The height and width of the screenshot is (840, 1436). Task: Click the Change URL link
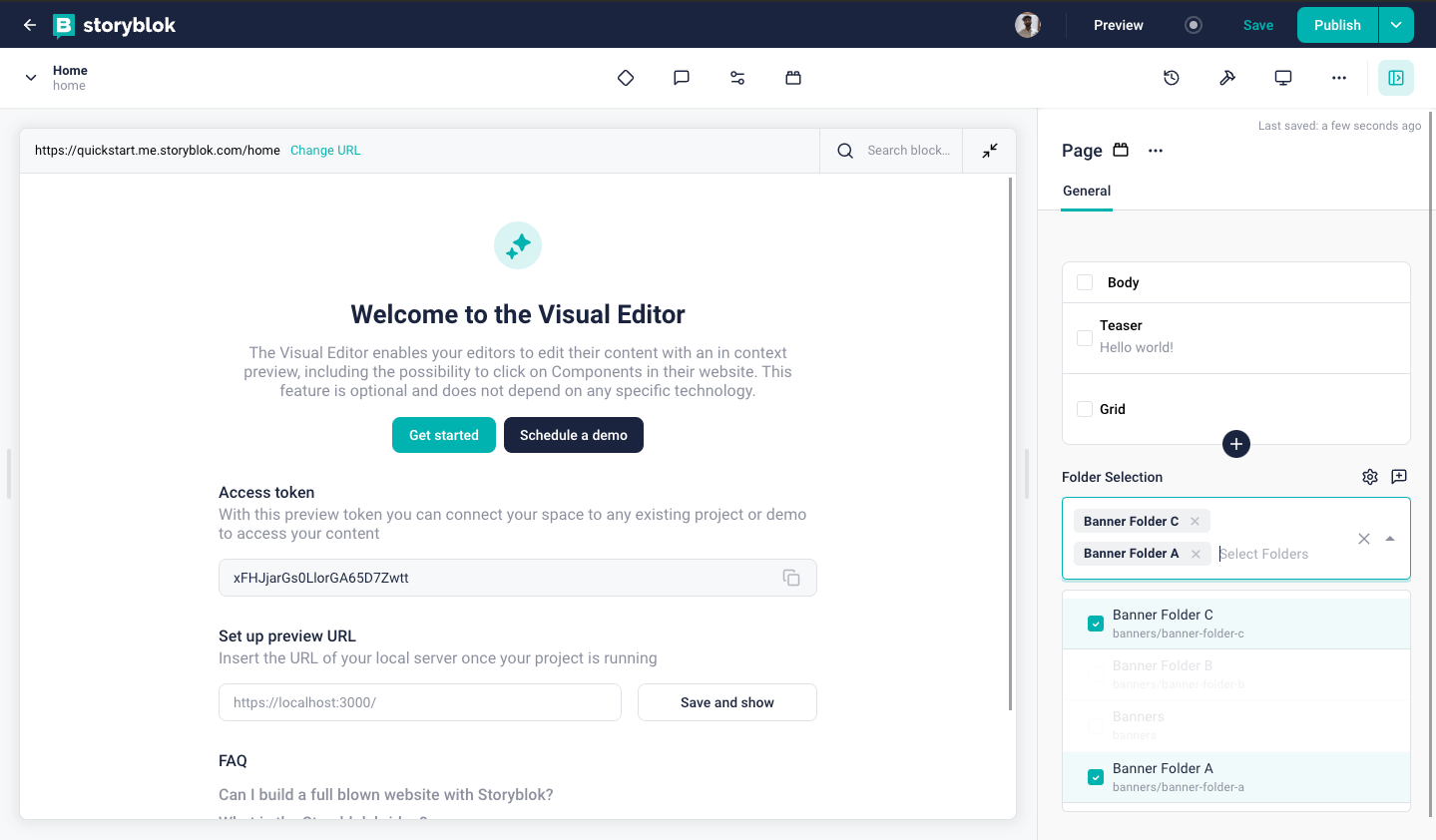click(x=325, y=151)
